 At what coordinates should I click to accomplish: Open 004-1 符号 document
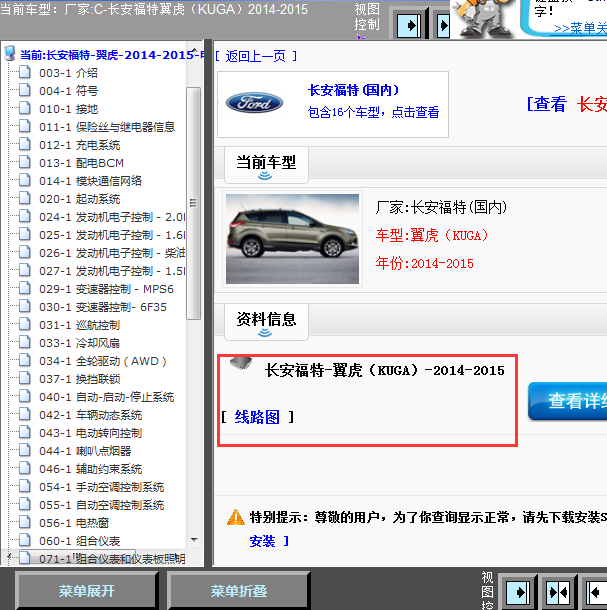(x=68, y=91)
